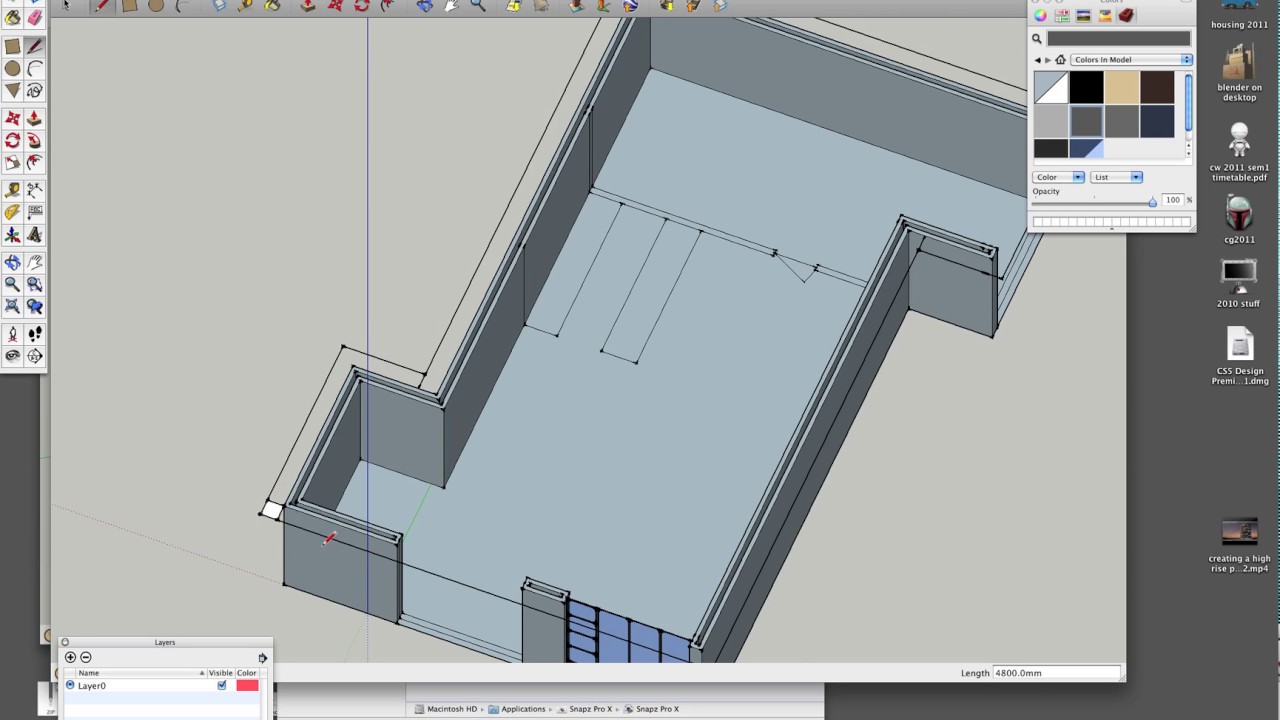Select the Axes tool
Viewport: 1280px width, 720px height.
pos(12,236)
